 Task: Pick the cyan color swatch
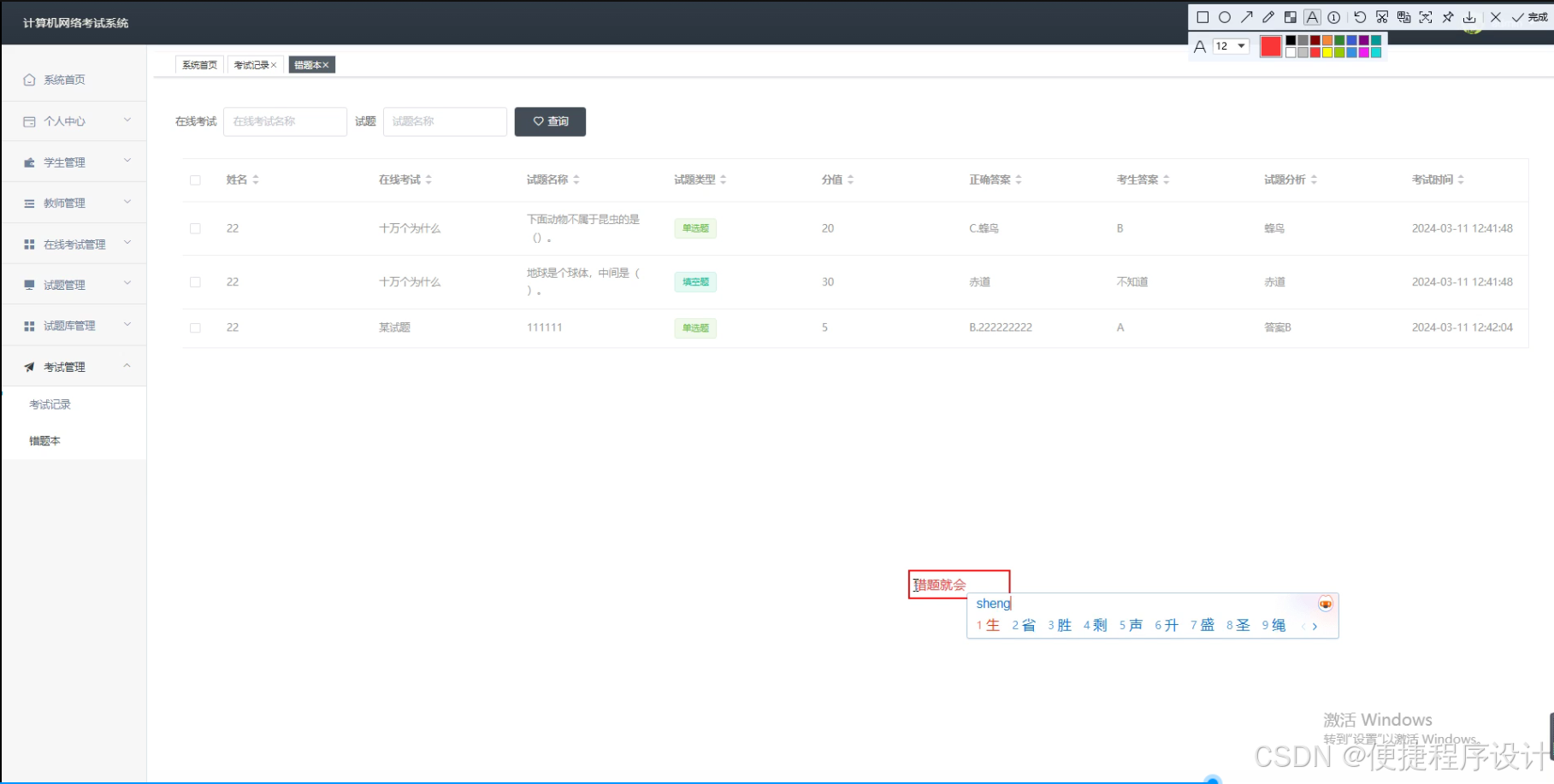click(x=1376, y=52)
